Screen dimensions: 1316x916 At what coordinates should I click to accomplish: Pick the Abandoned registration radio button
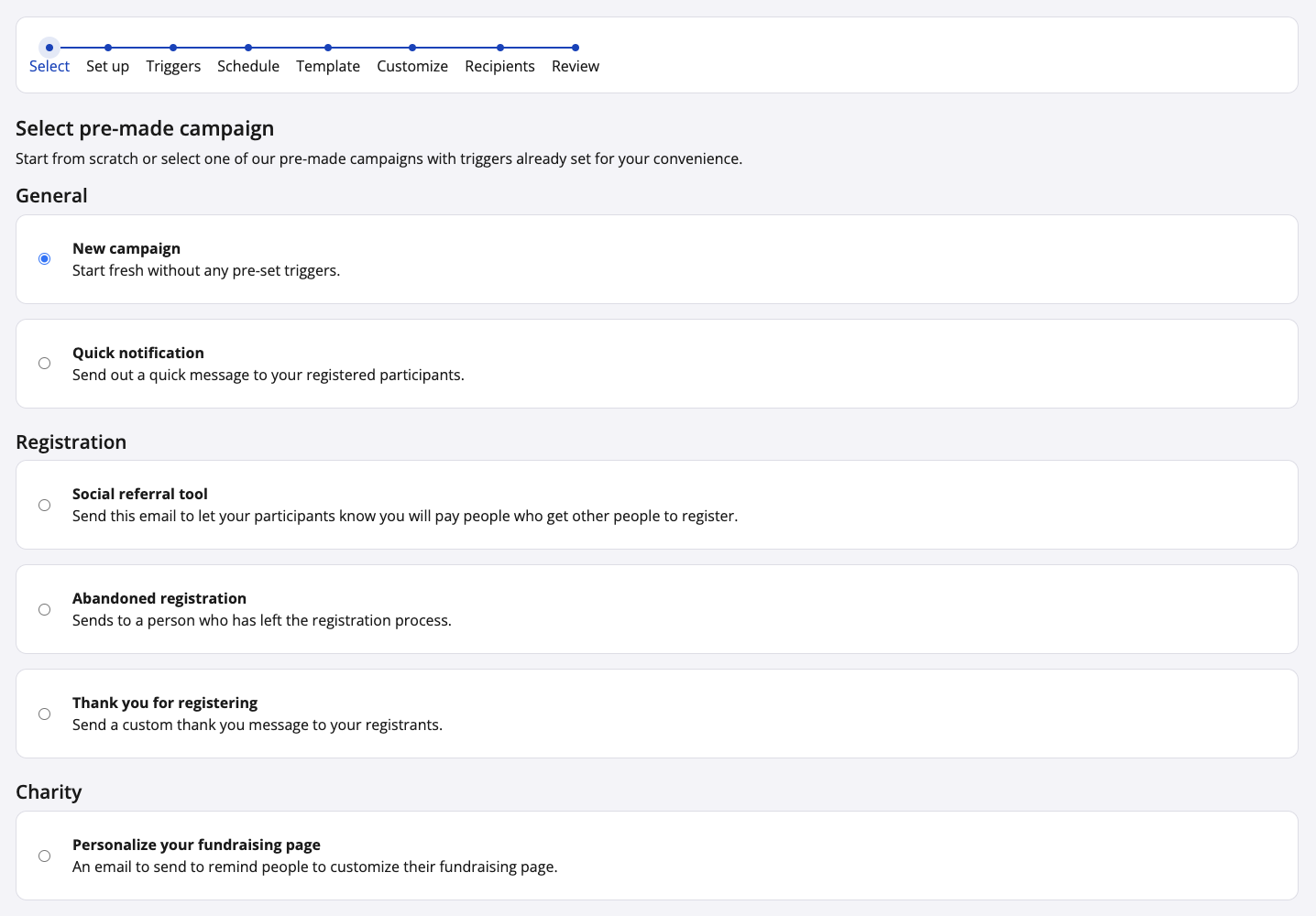[44, 609]
